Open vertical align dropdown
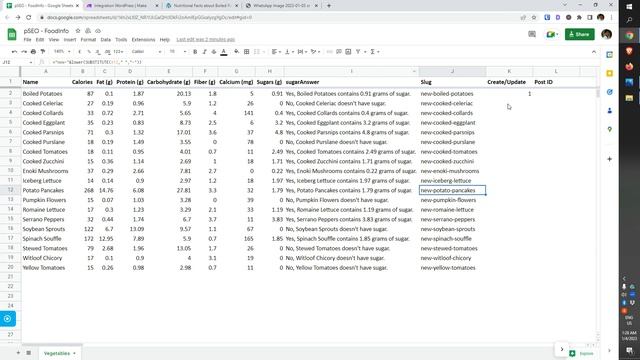Screen dimensions: 640x360 coord(289,52)
